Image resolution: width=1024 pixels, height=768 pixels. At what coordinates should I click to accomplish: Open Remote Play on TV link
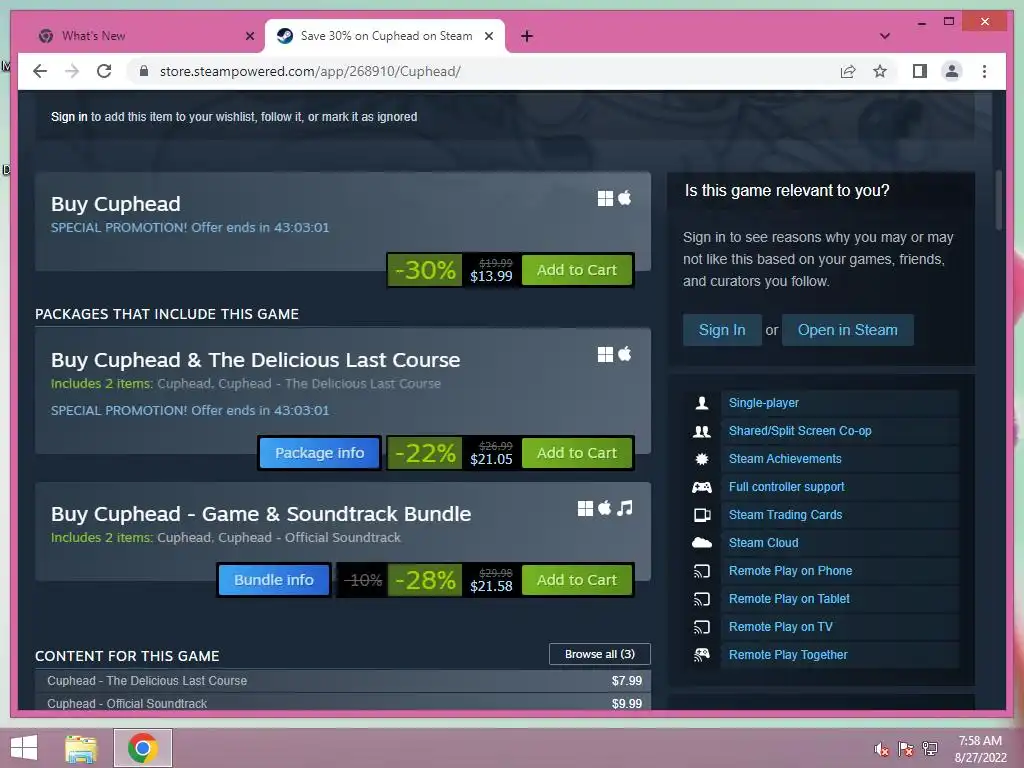coord(780,627)
